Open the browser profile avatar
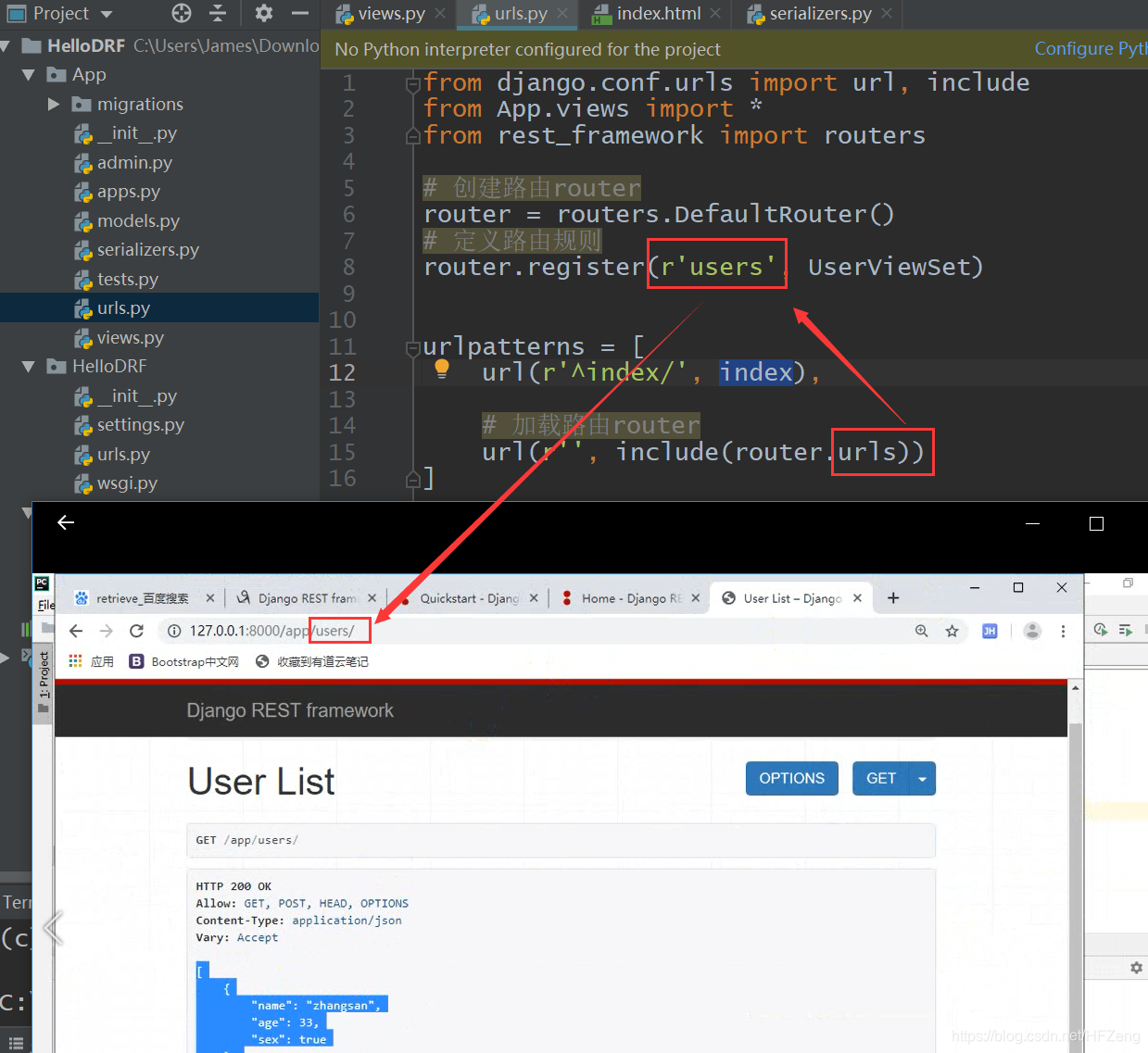This screenshot has width=1148, height=1053. point(1032,631)
